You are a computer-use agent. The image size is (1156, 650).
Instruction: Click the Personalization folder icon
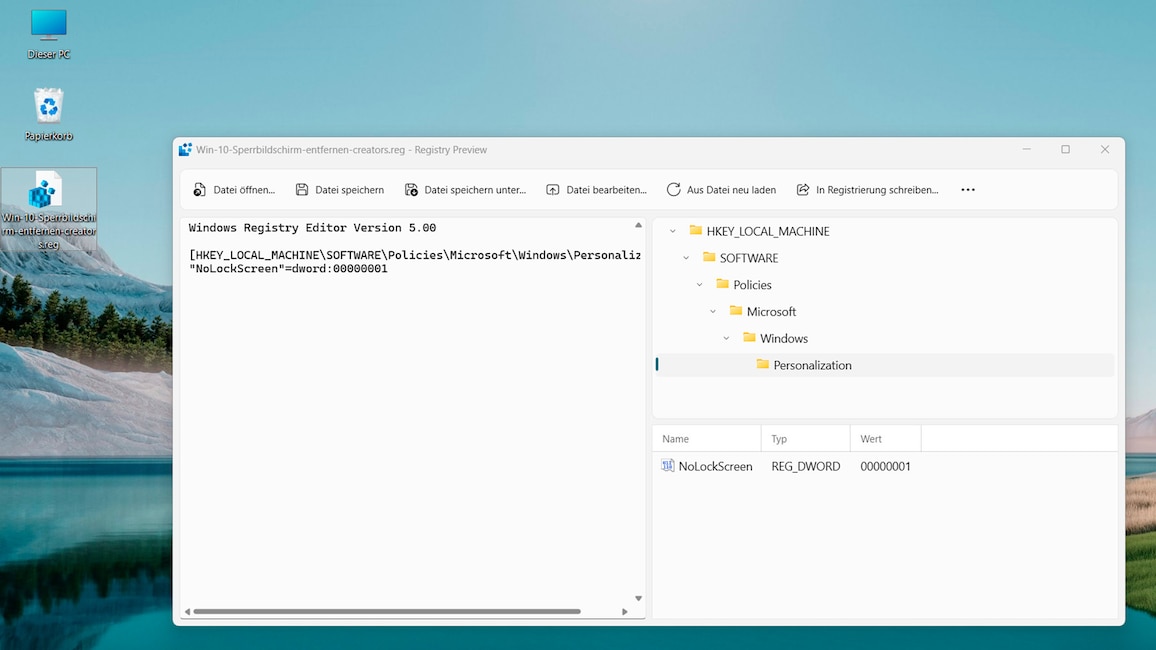(762, 364)
